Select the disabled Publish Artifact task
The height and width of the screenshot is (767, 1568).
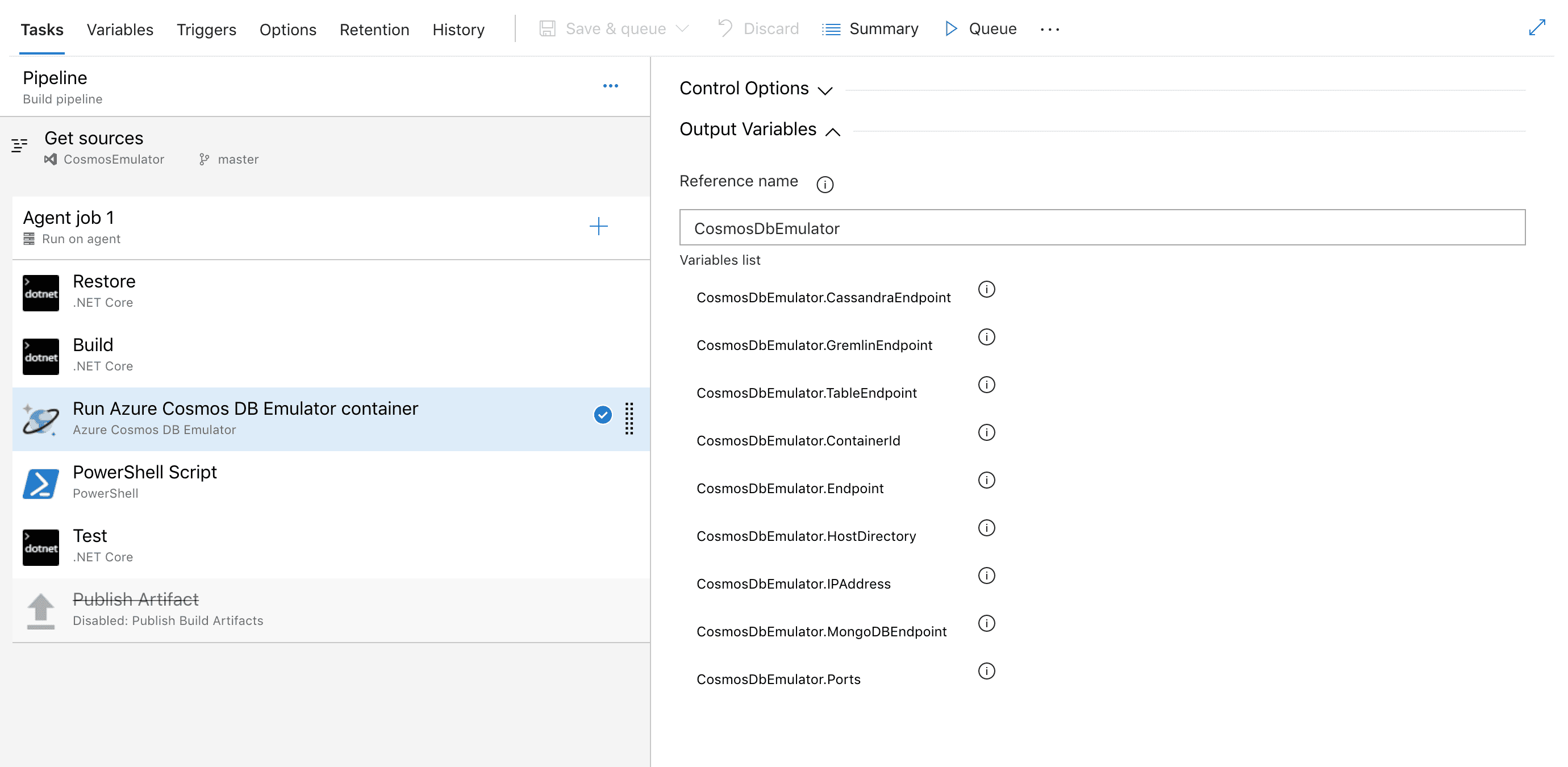click(331, 610)
